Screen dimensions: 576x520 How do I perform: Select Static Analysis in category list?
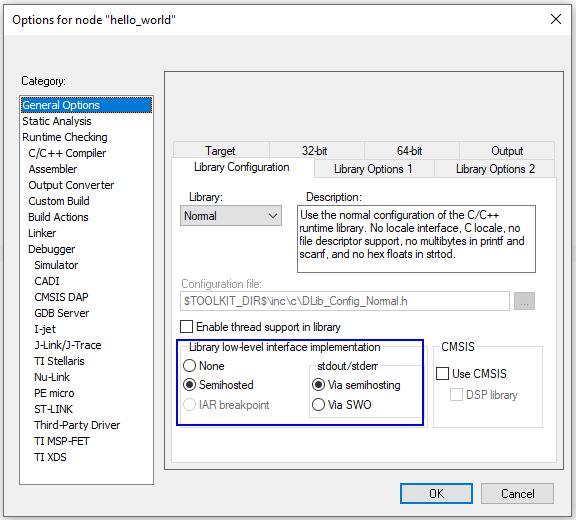click(57, 121)
